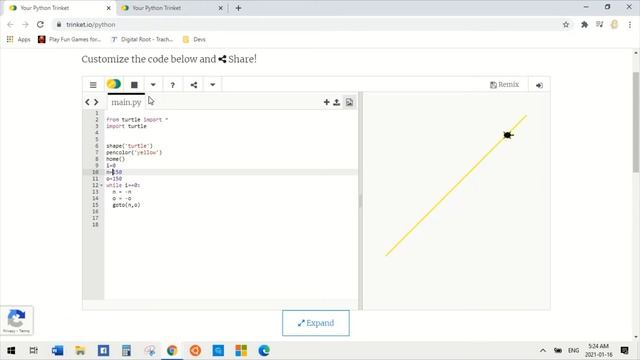Image resolution: width=640 pixels, height=360 pixels.
Task: Expand the share options dropdown arrow
Action: [213, 85]
